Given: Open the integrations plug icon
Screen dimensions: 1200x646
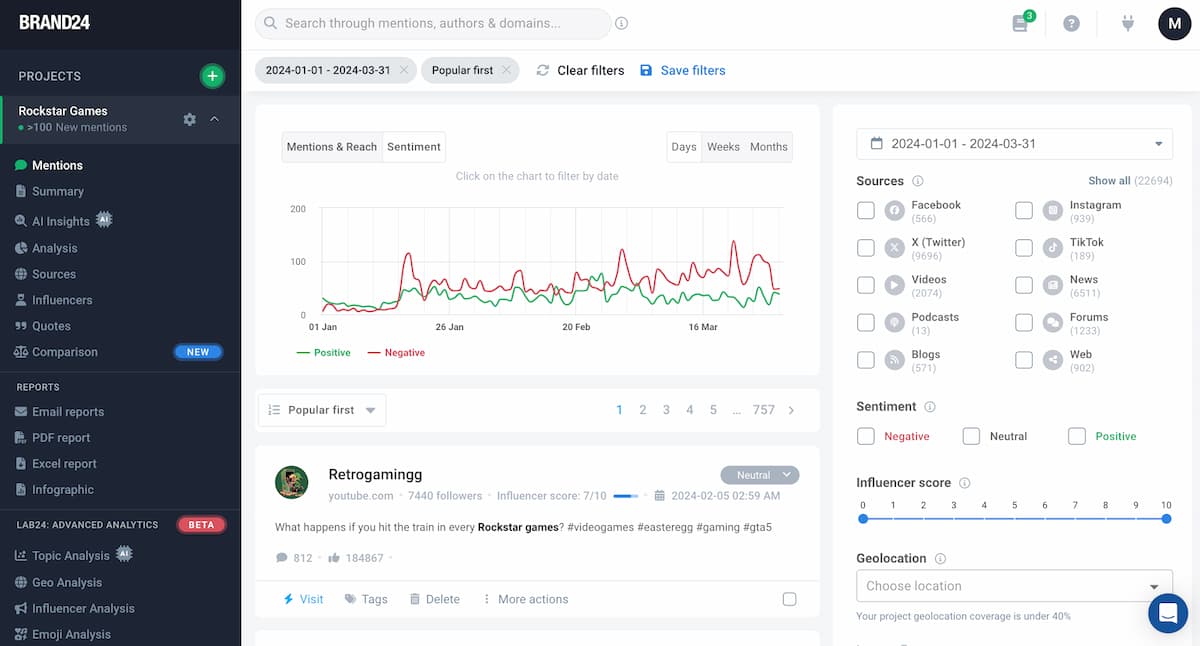Looking at the screenshot, I should pyautogui.click(x=1128, y=23).
